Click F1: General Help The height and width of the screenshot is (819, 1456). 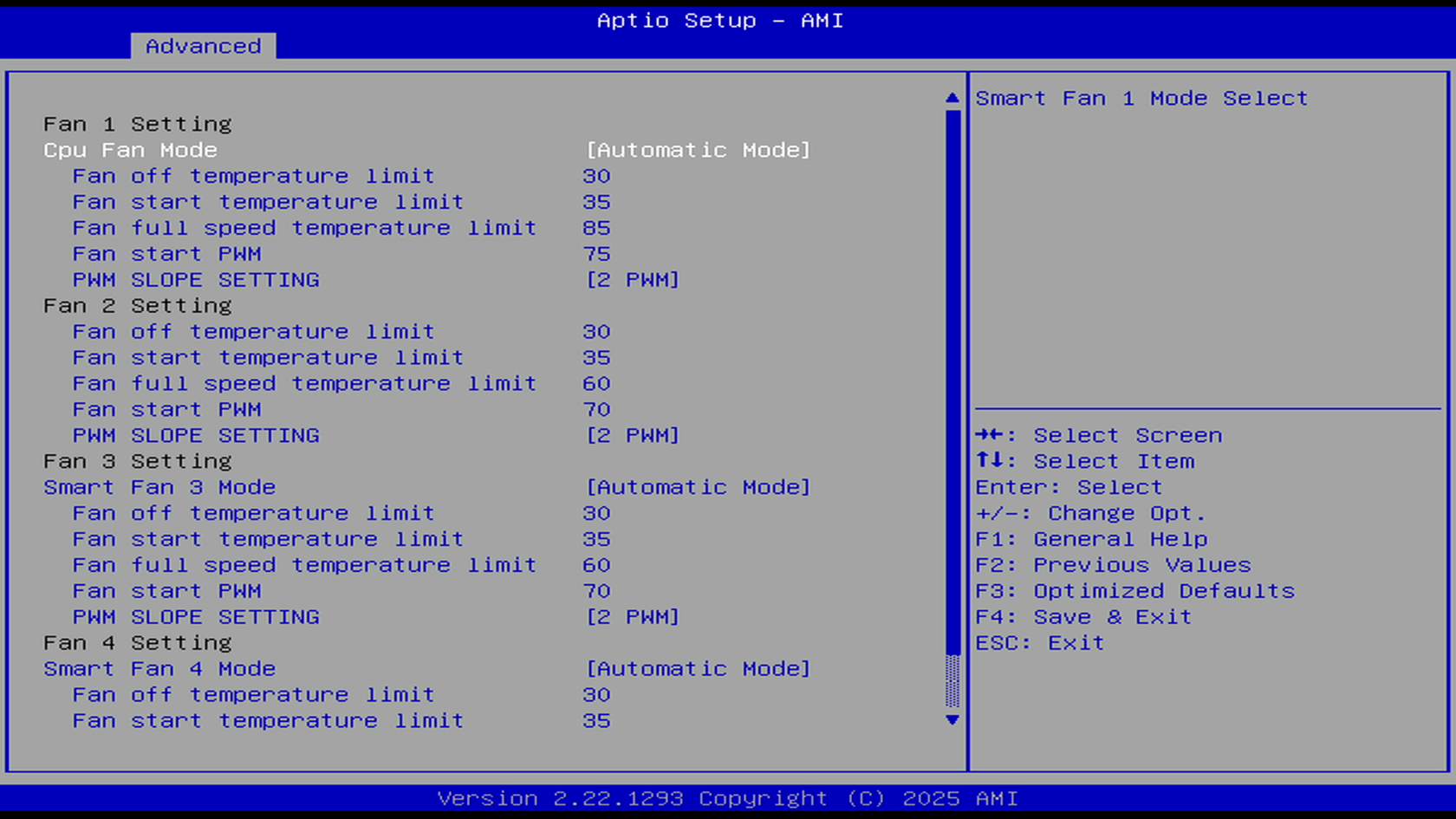(x=1091, y=539)
